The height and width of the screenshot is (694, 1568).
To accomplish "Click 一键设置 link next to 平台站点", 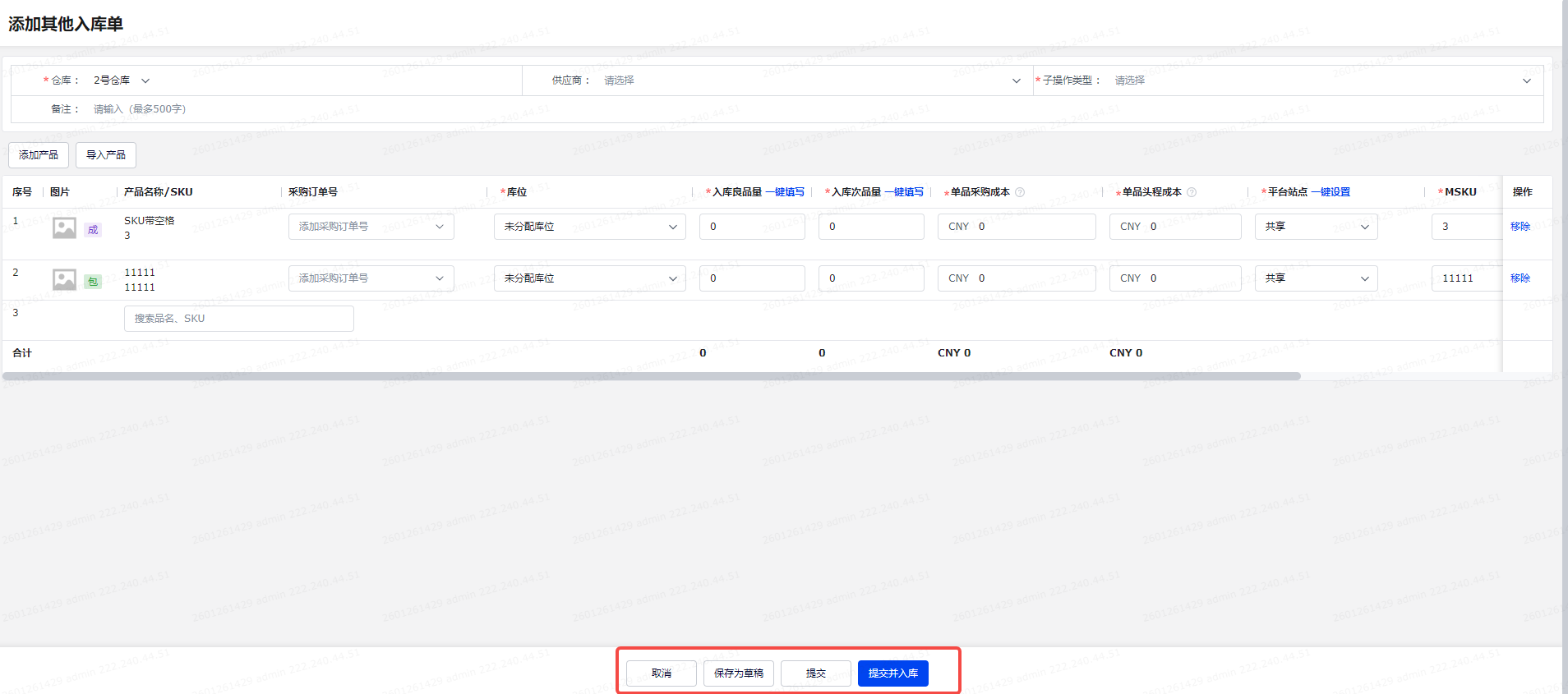I will tap(1330, 192).
